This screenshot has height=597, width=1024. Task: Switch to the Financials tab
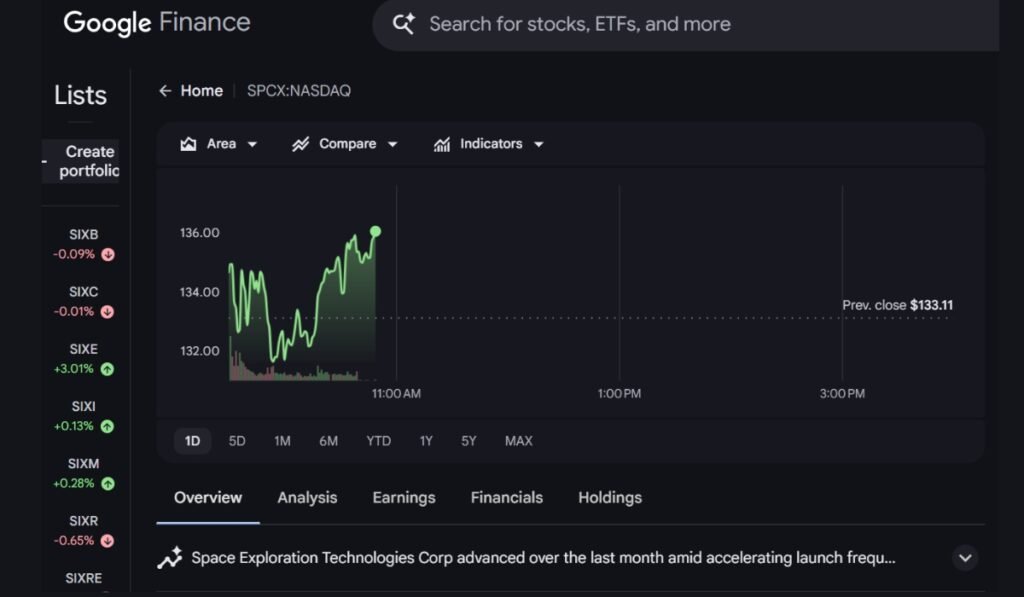(x=507, y=498)
